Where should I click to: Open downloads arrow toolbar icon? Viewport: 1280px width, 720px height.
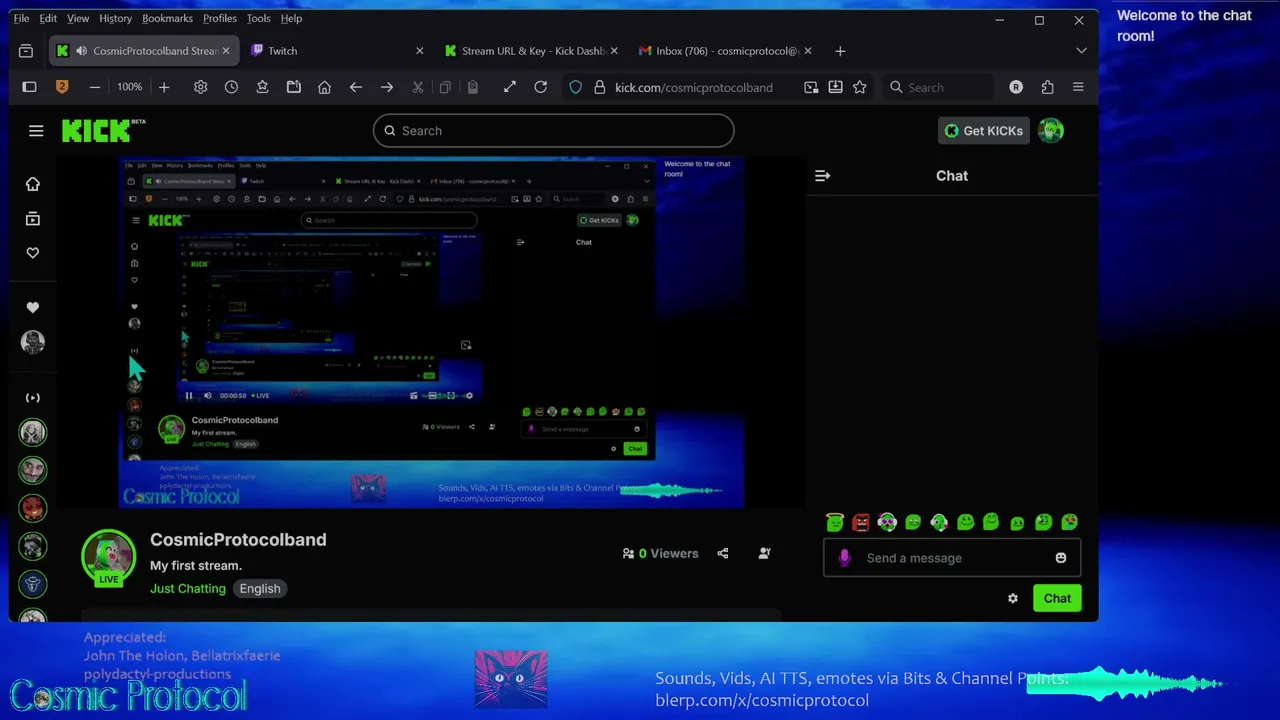[x=835, y=87]
